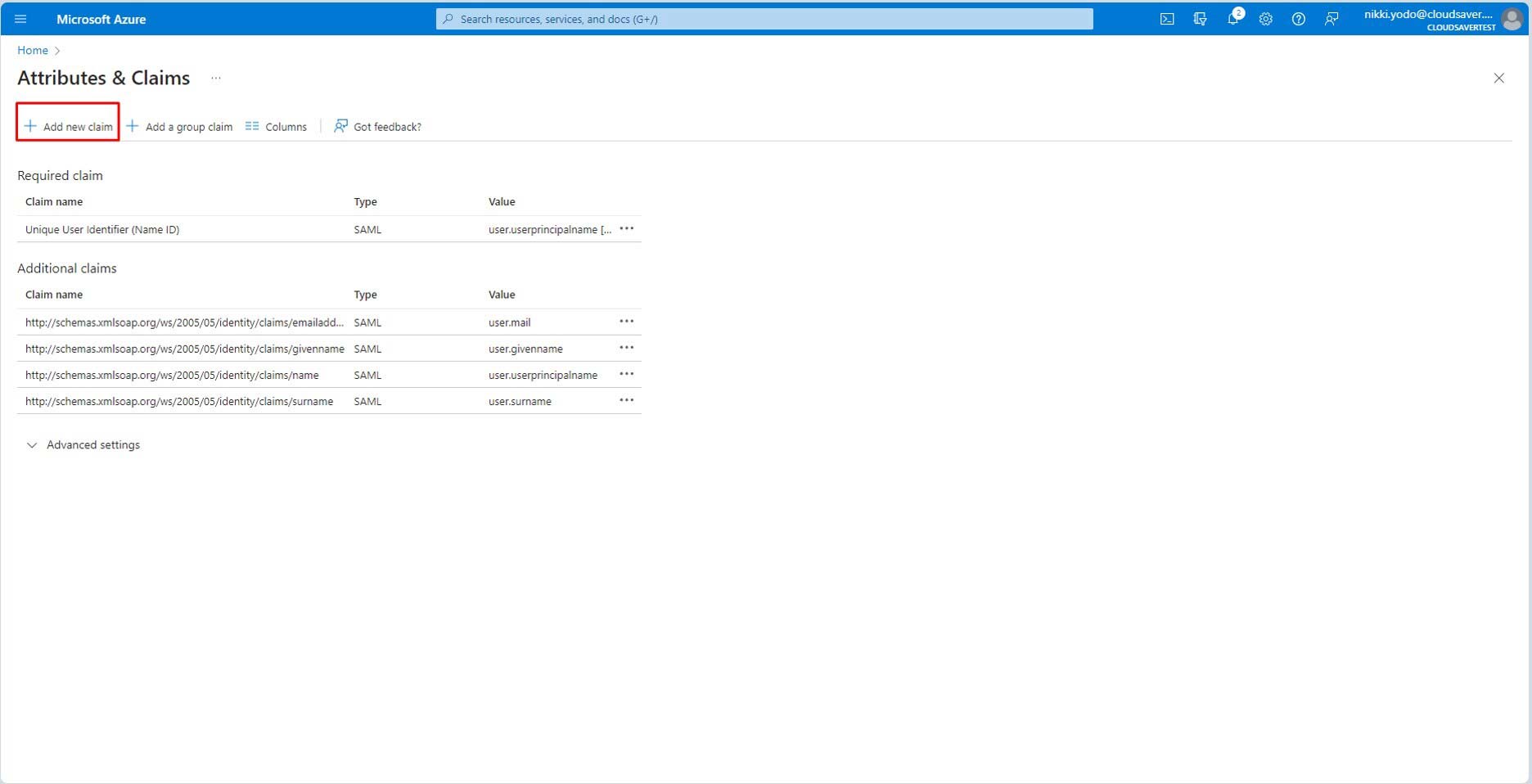Open the Feedback icon in the header
This screenshot has width=1532, height=784.
pos(1331,19)
